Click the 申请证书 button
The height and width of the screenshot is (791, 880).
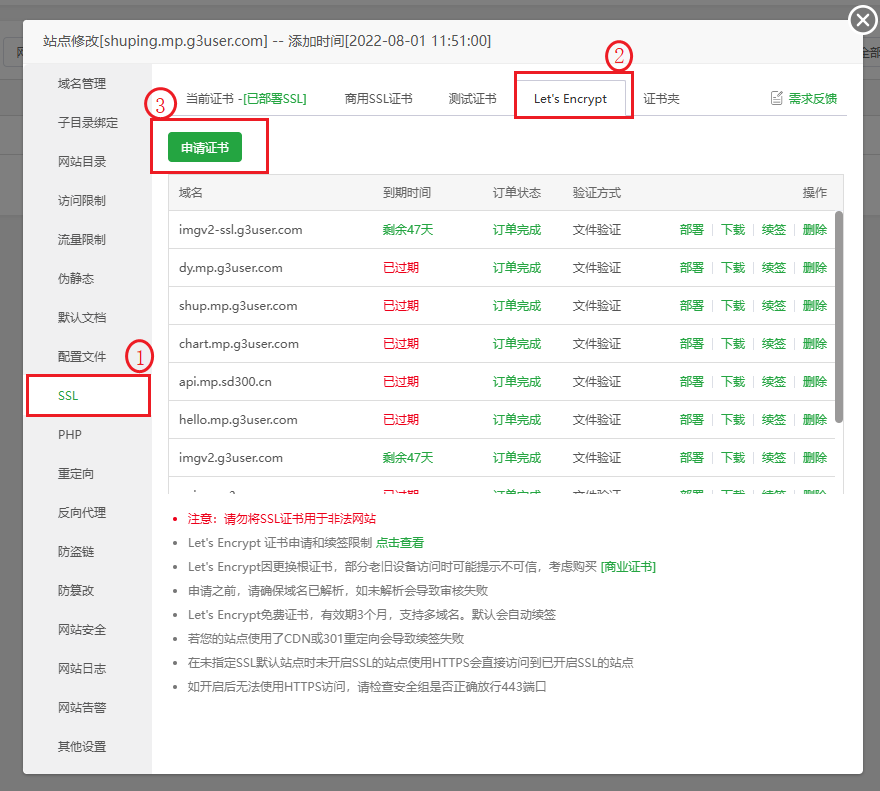click(x=205, y=147)
